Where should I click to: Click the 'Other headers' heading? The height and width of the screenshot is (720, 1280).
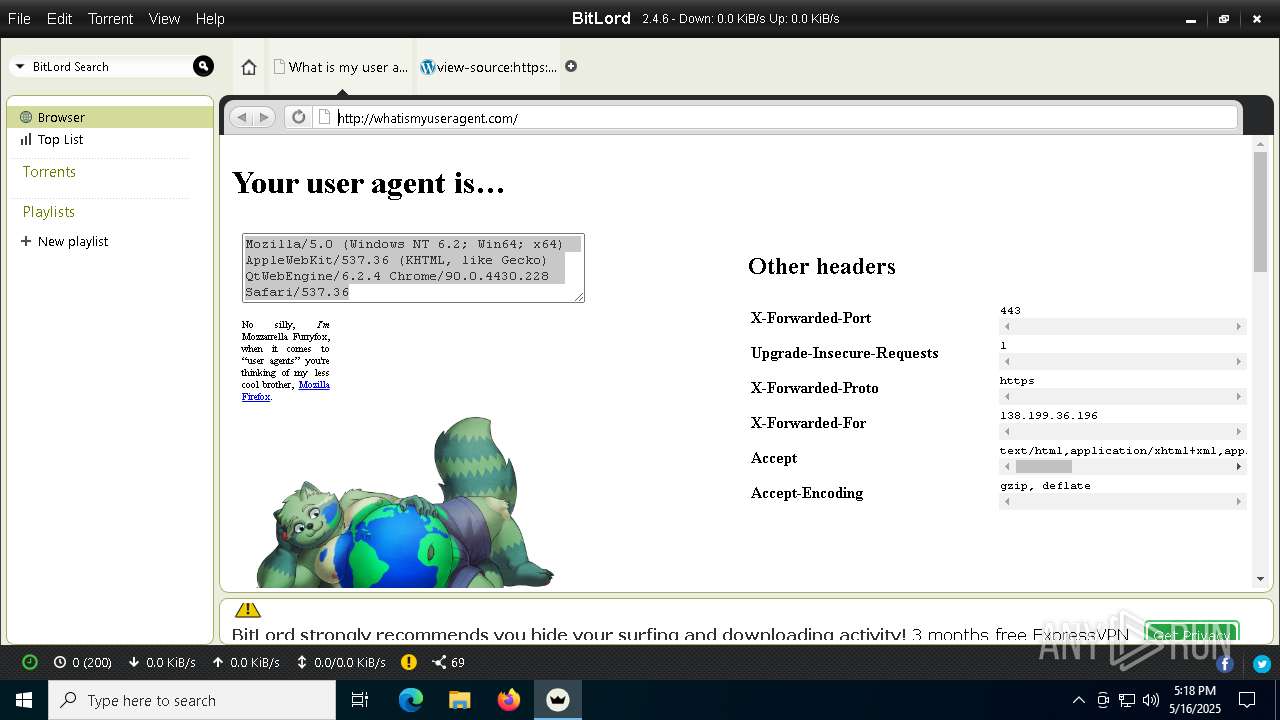tap(822, 266)
